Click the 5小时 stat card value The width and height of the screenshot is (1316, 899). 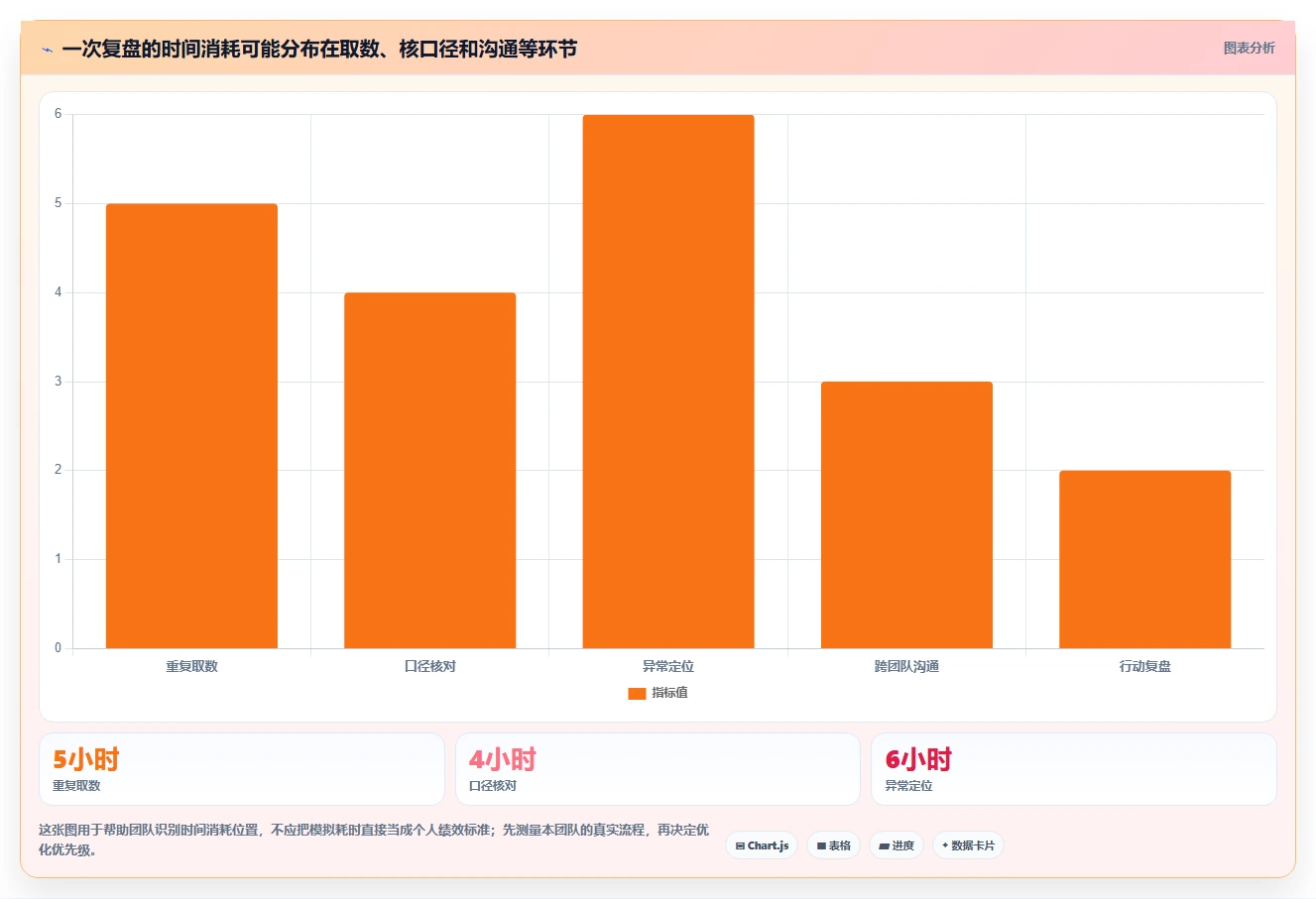pyautogui.click(x=86, y=759)
